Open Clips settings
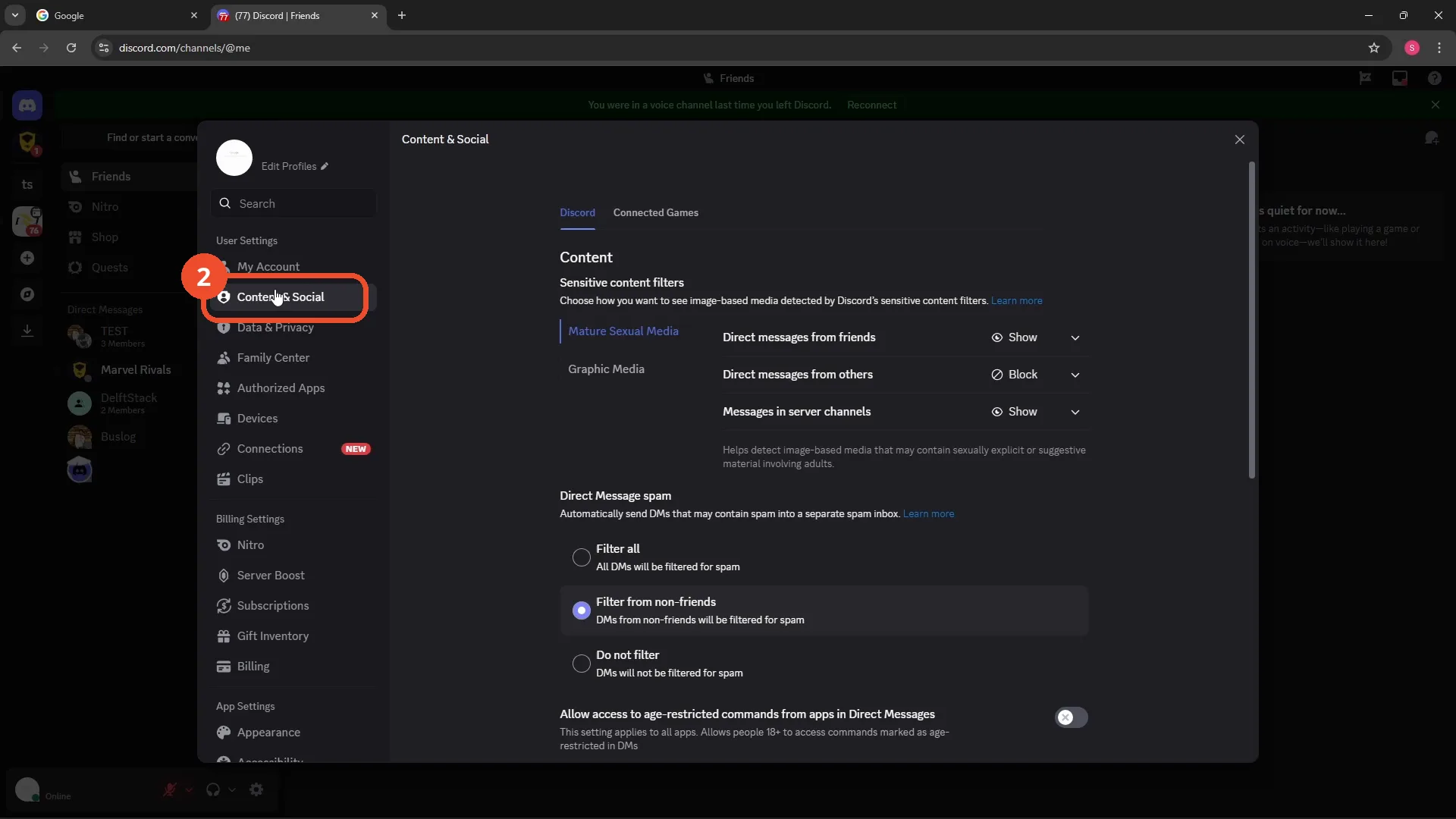Screen dimensions: 1456x819 (292, 479)
